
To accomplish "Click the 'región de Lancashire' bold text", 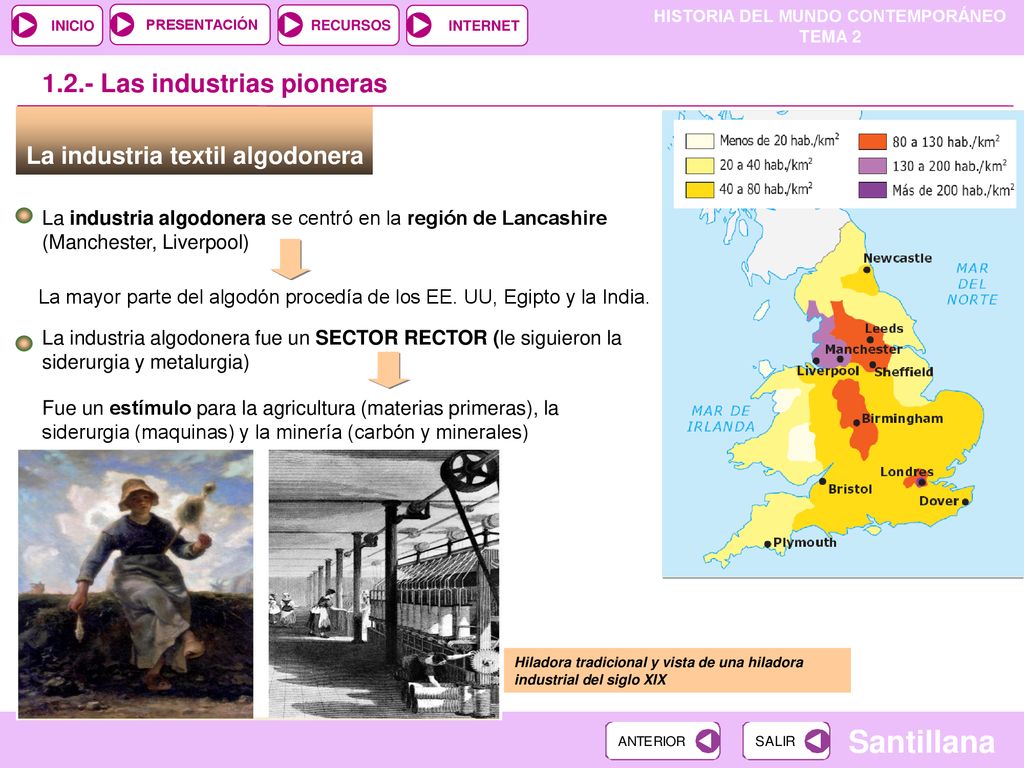I will (x=507, y=218).
